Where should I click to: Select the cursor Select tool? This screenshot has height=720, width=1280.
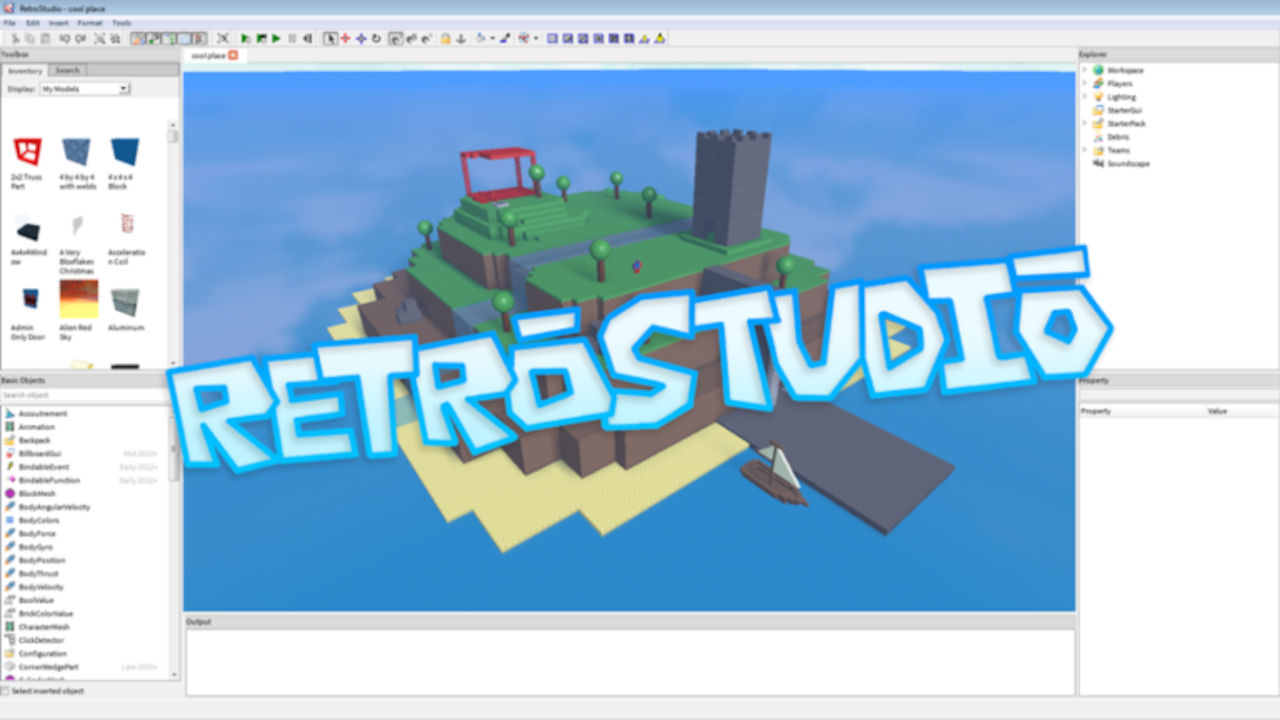(x=331, y=38)
